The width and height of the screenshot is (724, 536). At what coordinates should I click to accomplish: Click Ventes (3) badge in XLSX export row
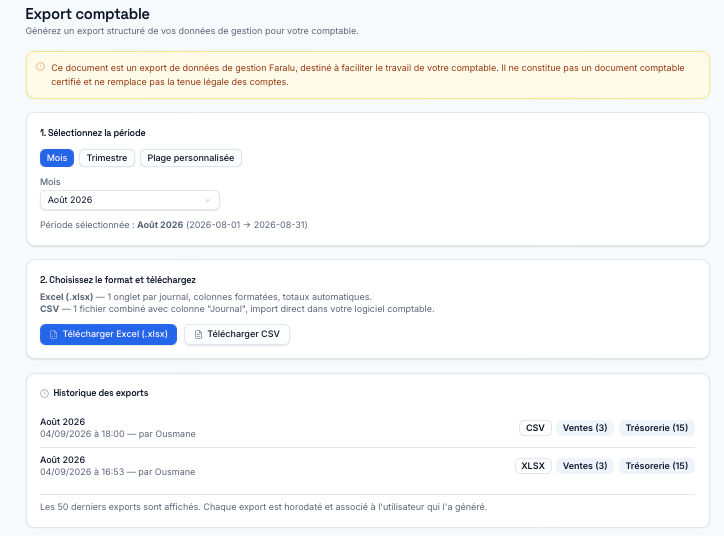click(x=585, y=466)
